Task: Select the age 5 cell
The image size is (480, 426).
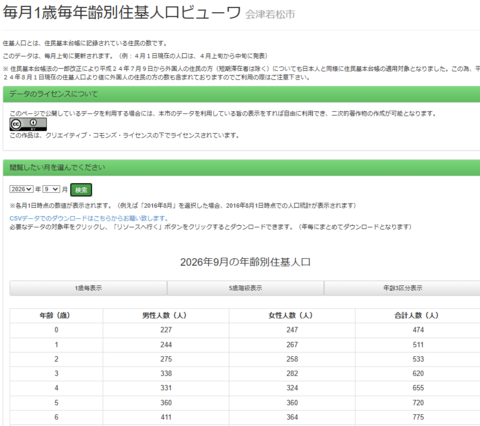Action: tap(56, 403)
